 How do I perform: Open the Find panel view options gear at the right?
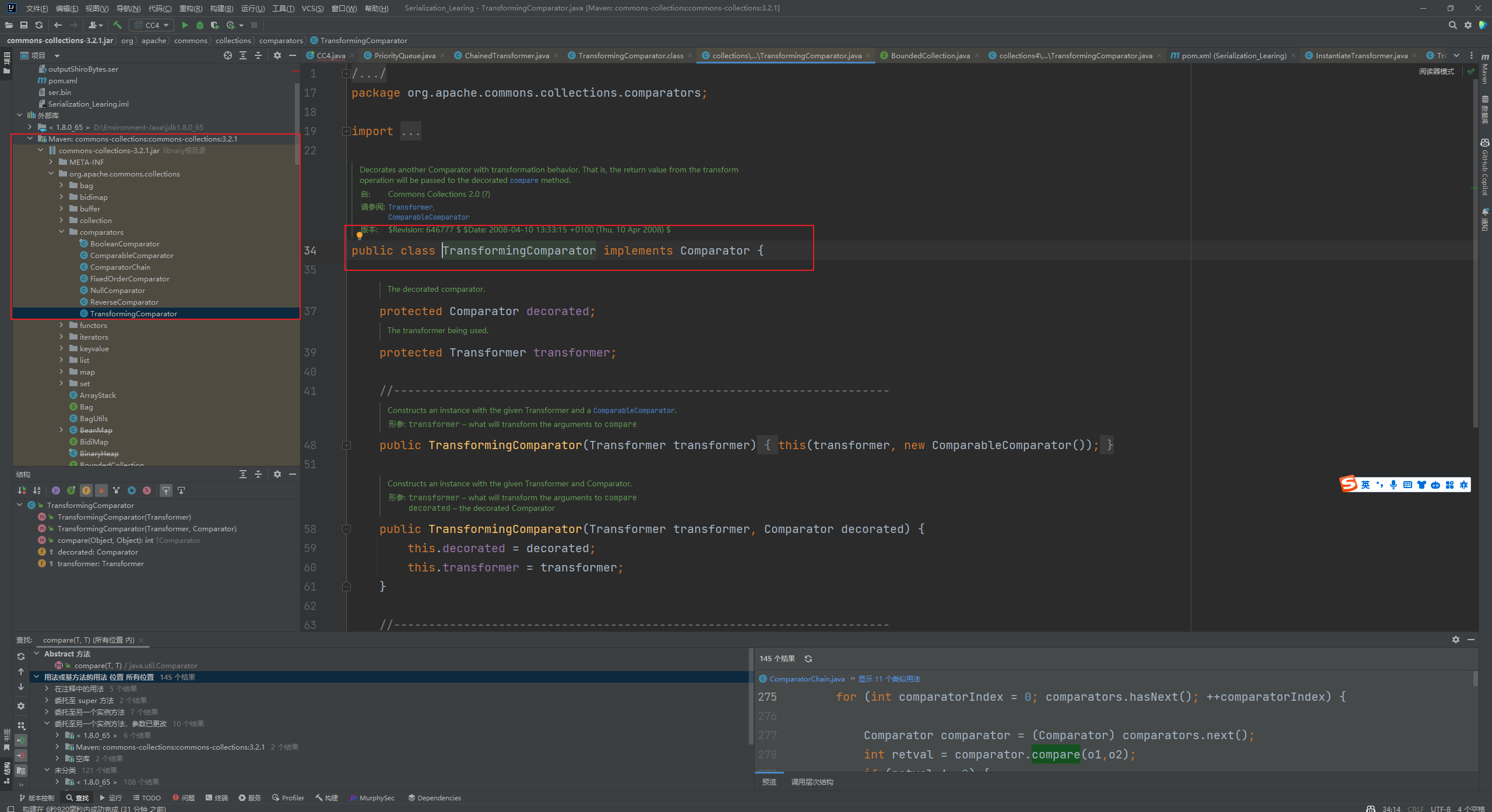click(1456, 640)
